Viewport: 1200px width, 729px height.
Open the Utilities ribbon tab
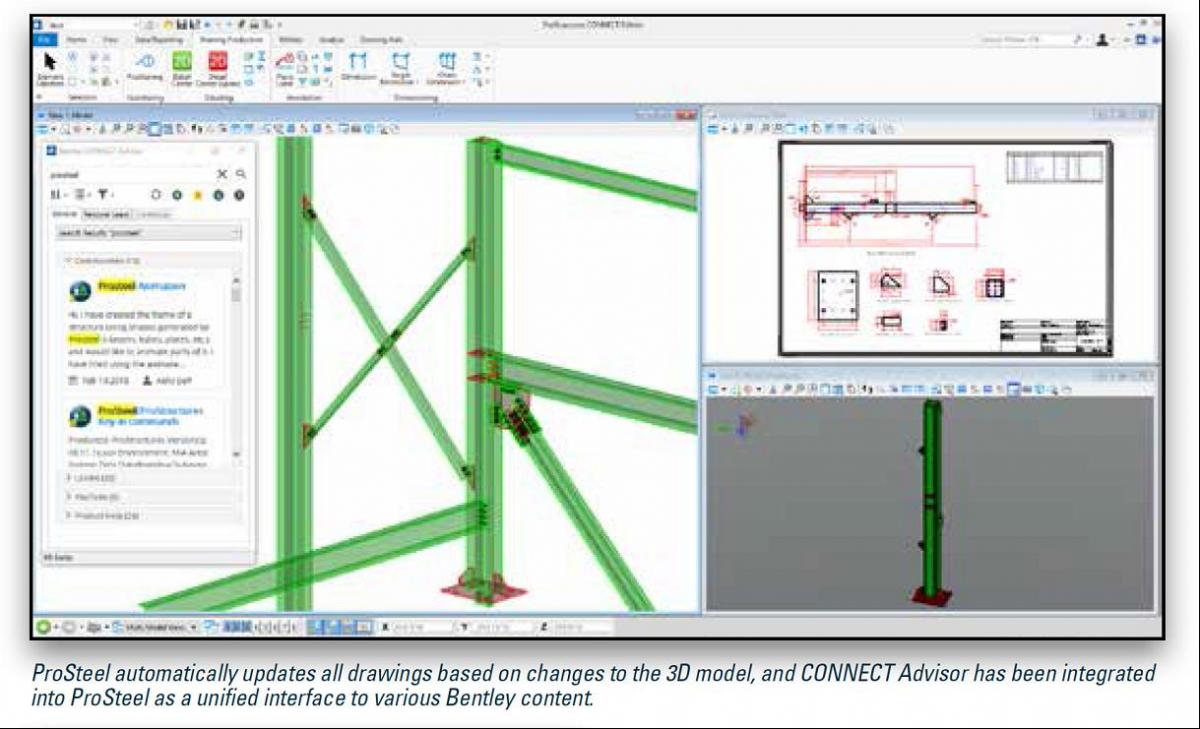pyautogui.click(x=292, y=39)
